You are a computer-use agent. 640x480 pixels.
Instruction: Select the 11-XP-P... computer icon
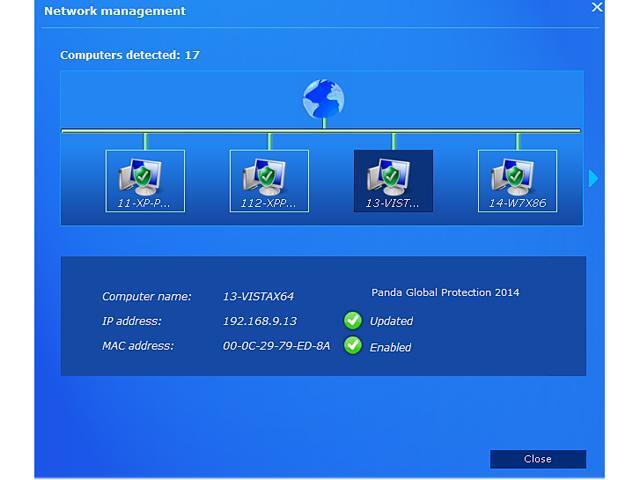[145, 181]
